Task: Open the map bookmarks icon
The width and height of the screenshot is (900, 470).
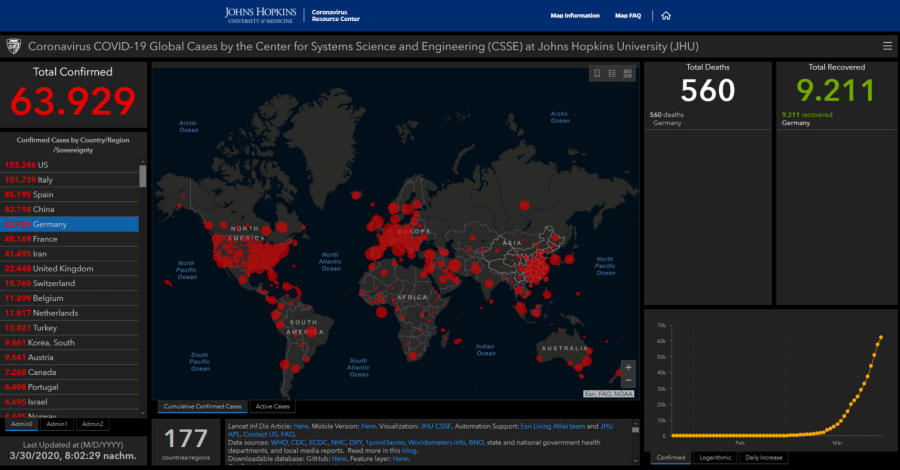Action: 597,73
